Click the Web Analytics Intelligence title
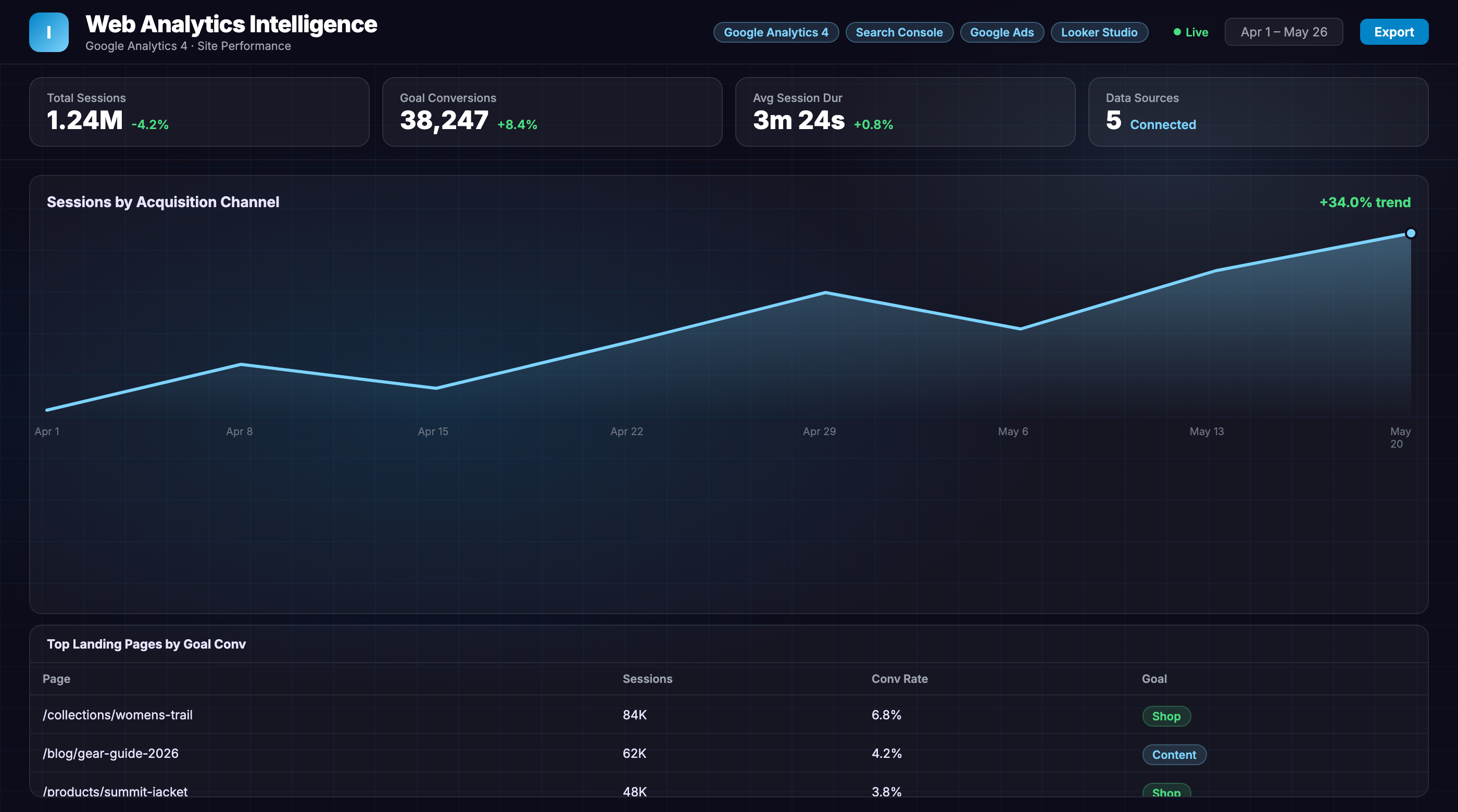 [x=231, y=24]
